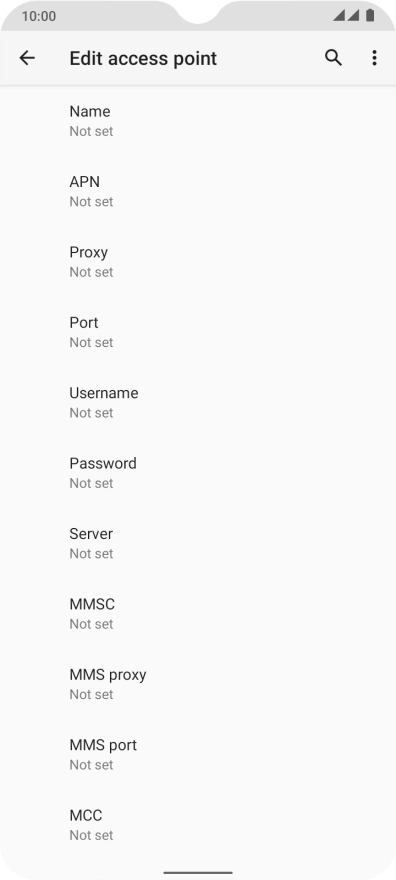
Task: Edit the Username field
Action: point(198,402)
